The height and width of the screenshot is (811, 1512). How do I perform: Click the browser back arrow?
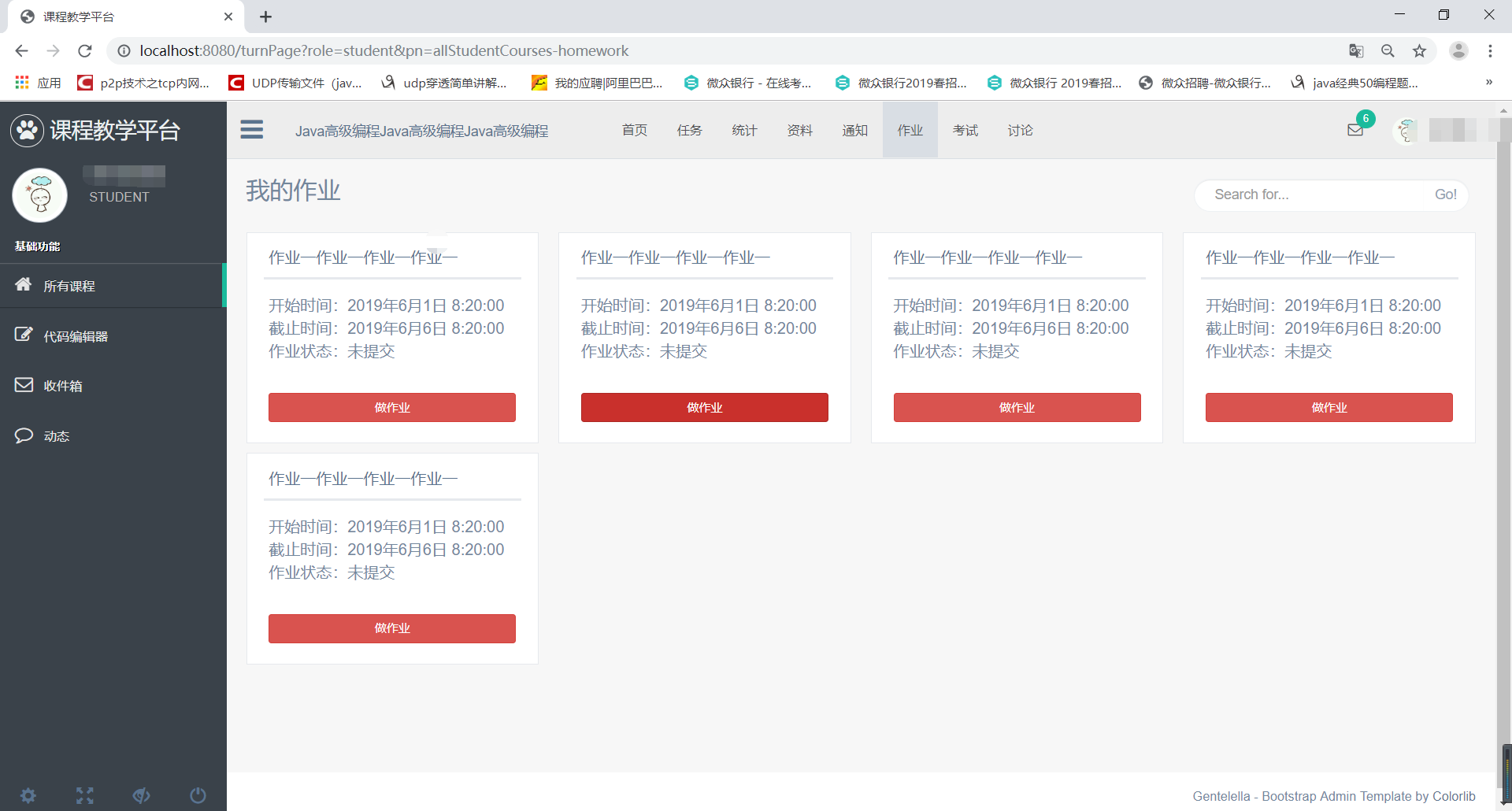(21, 50)
